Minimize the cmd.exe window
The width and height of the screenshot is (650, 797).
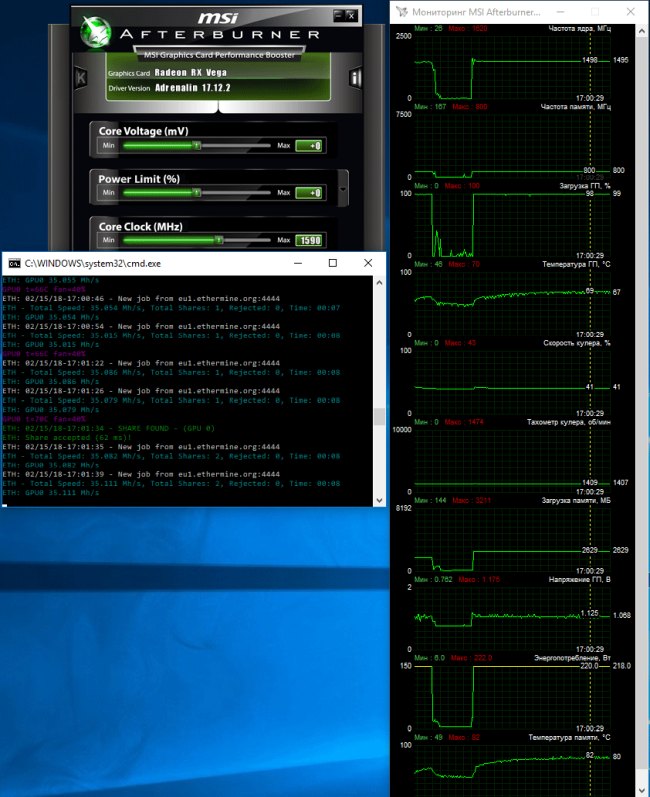coord(298,263)
